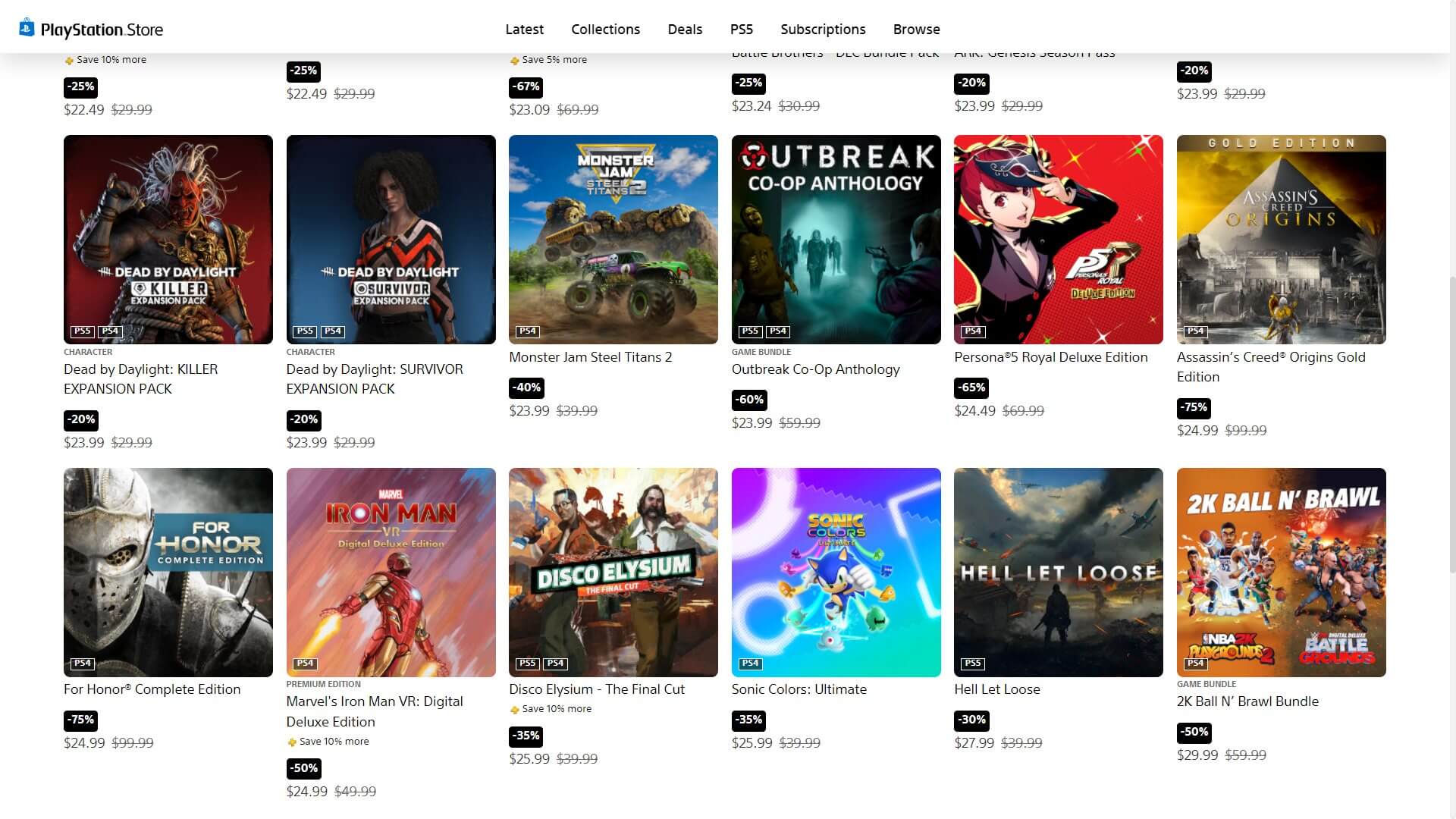Open the Latest menu item
Viewport: 1456px width, 819px height.
tap(524, 29)
